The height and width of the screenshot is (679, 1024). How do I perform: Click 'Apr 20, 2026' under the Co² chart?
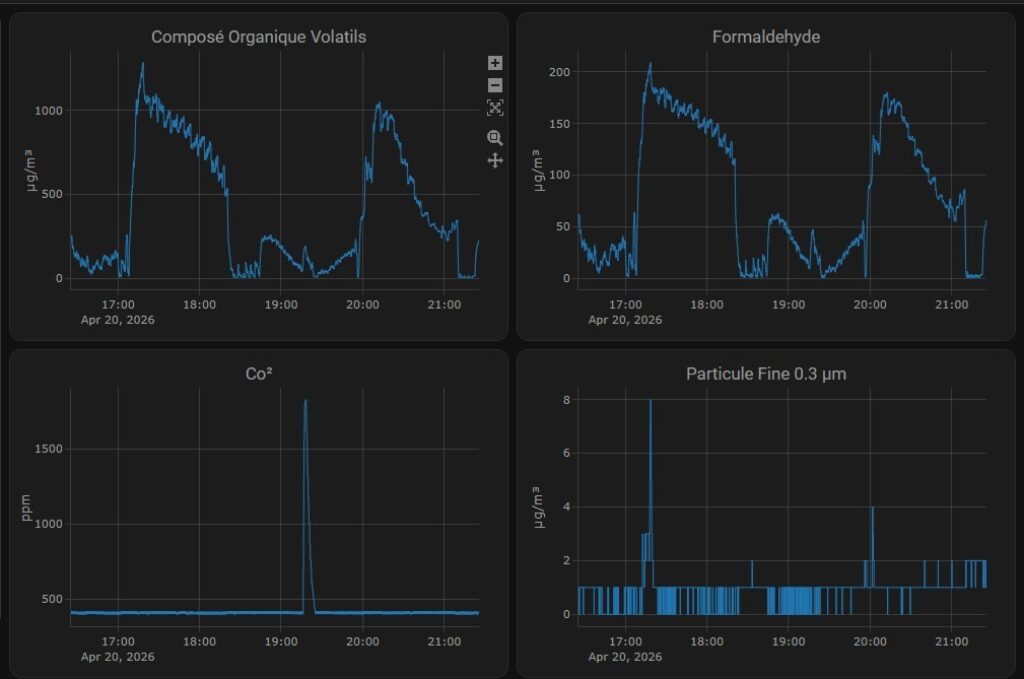pos(118,657)
